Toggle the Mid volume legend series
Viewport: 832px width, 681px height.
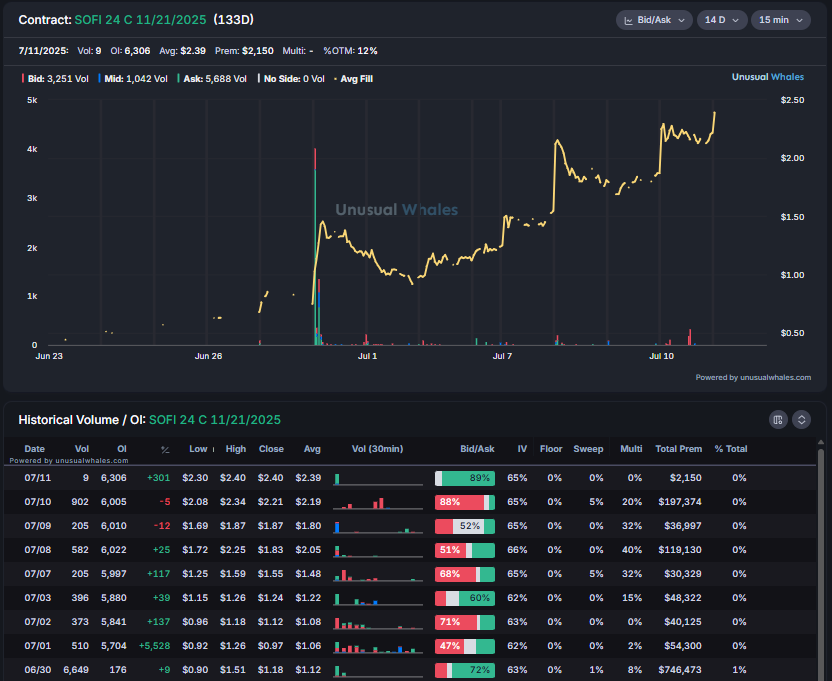click(133, 79)
